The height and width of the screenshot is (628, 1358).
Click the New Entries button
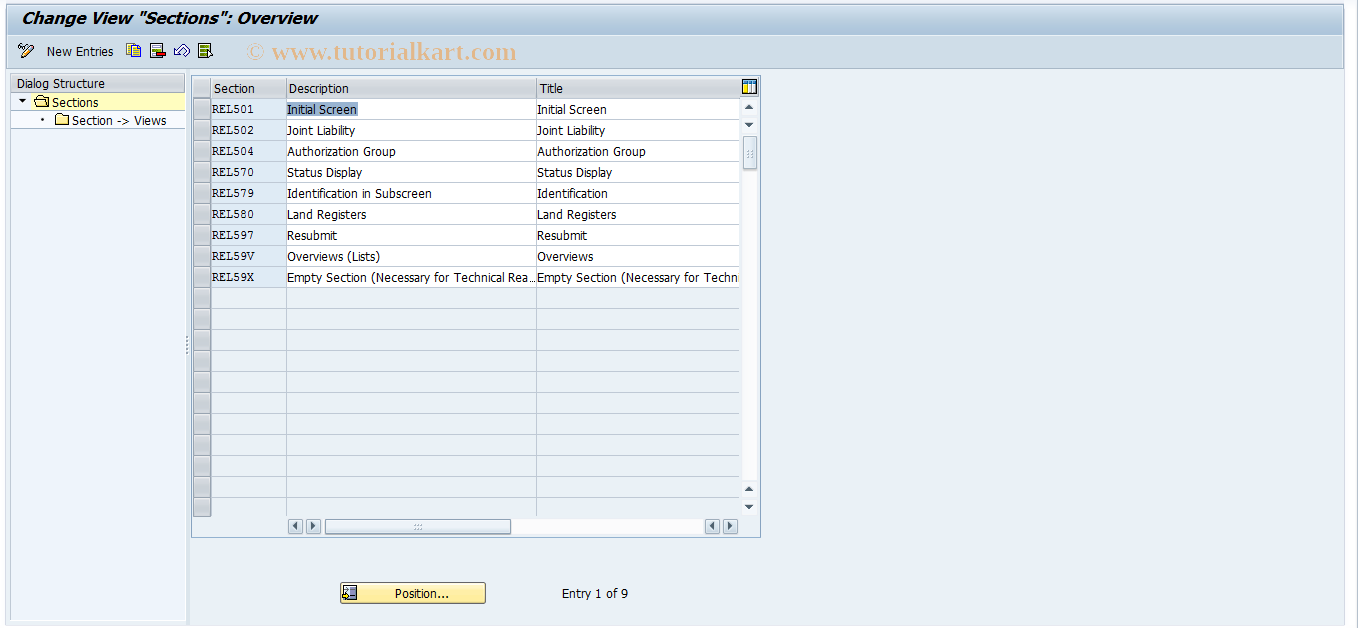80,51
